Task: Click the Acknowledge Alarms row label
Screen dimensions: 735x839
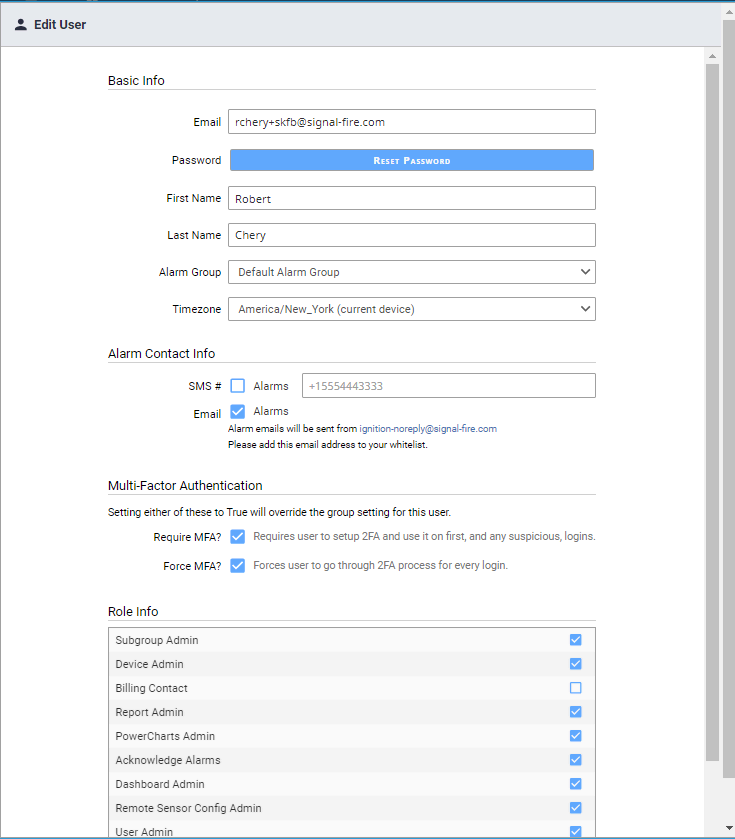Action: click(x=168, y=760)
